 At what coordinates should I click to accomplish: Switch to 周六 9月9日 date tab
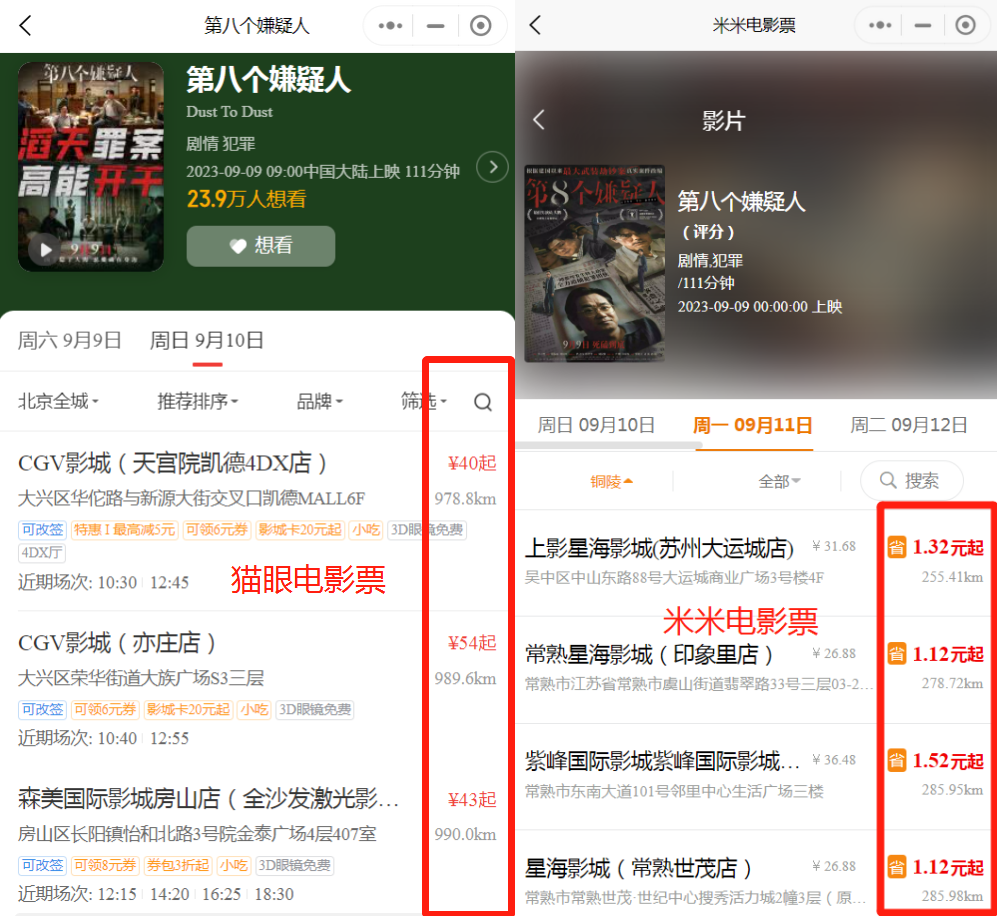[x=70, y=340]
